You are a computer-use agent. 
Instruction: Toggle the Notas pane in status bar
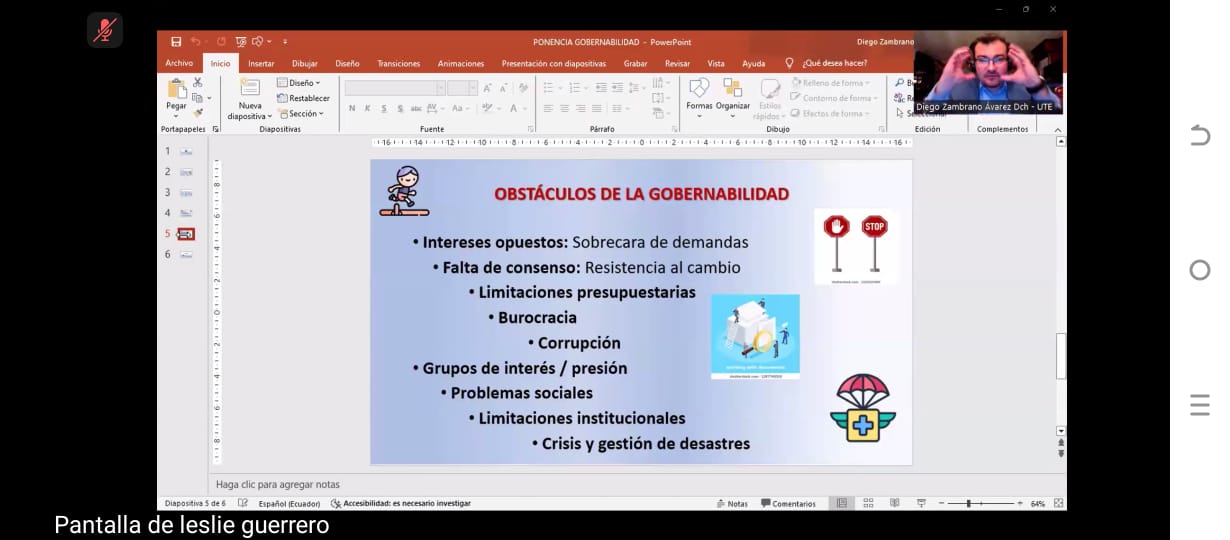click(x=731, y=503)
